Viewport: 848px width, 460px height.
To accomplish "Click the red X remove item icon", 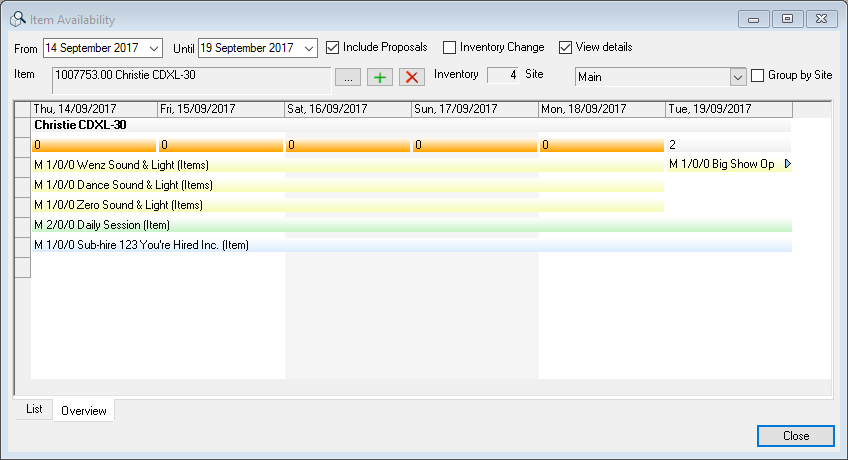I will [x=411, y=77].
